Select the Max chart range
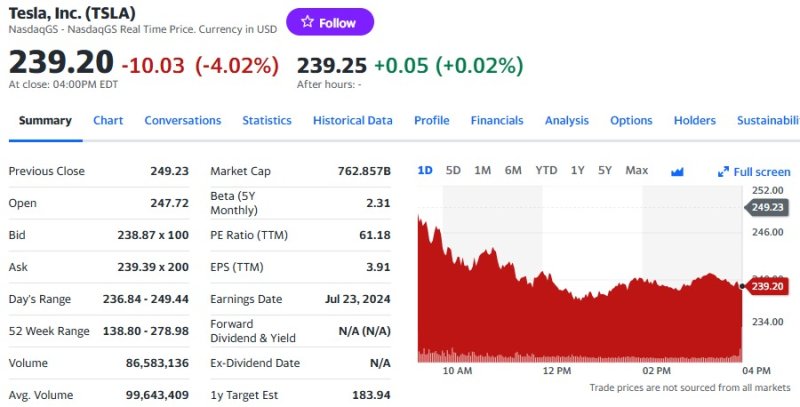The image size is (800, 407). (636, 171)
